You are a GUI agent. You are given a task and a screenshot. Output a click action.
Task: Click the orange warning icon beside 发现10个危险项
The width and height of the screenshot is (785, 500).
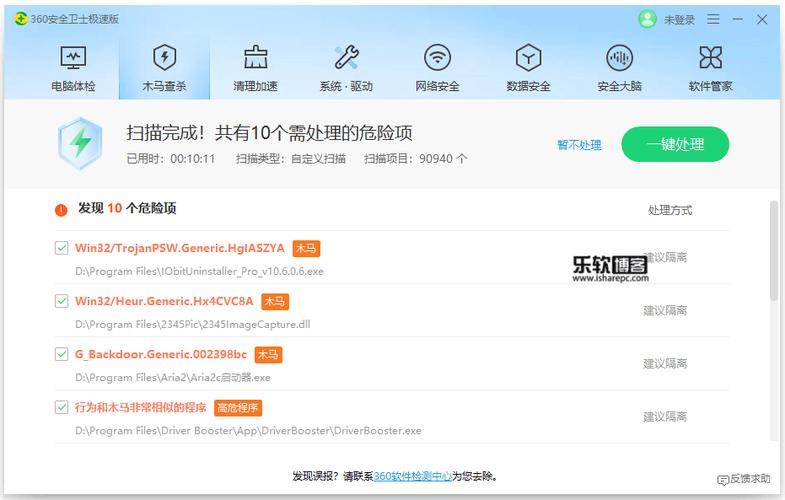click(x=61, y=210)
